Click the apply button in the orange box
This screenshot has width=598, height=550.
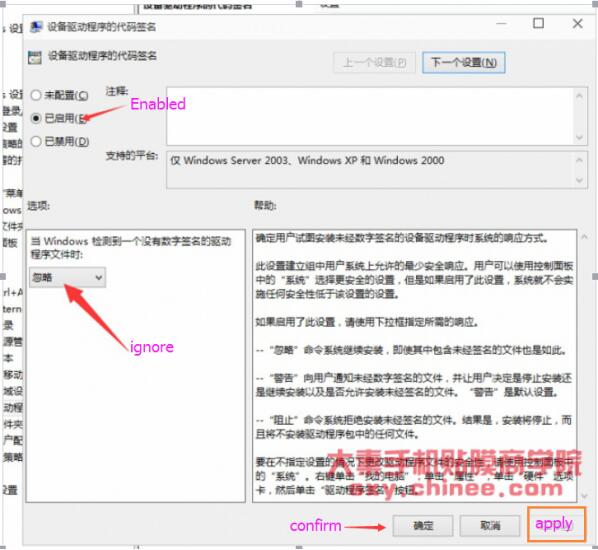pyautogui.click(x=556, y=524)
